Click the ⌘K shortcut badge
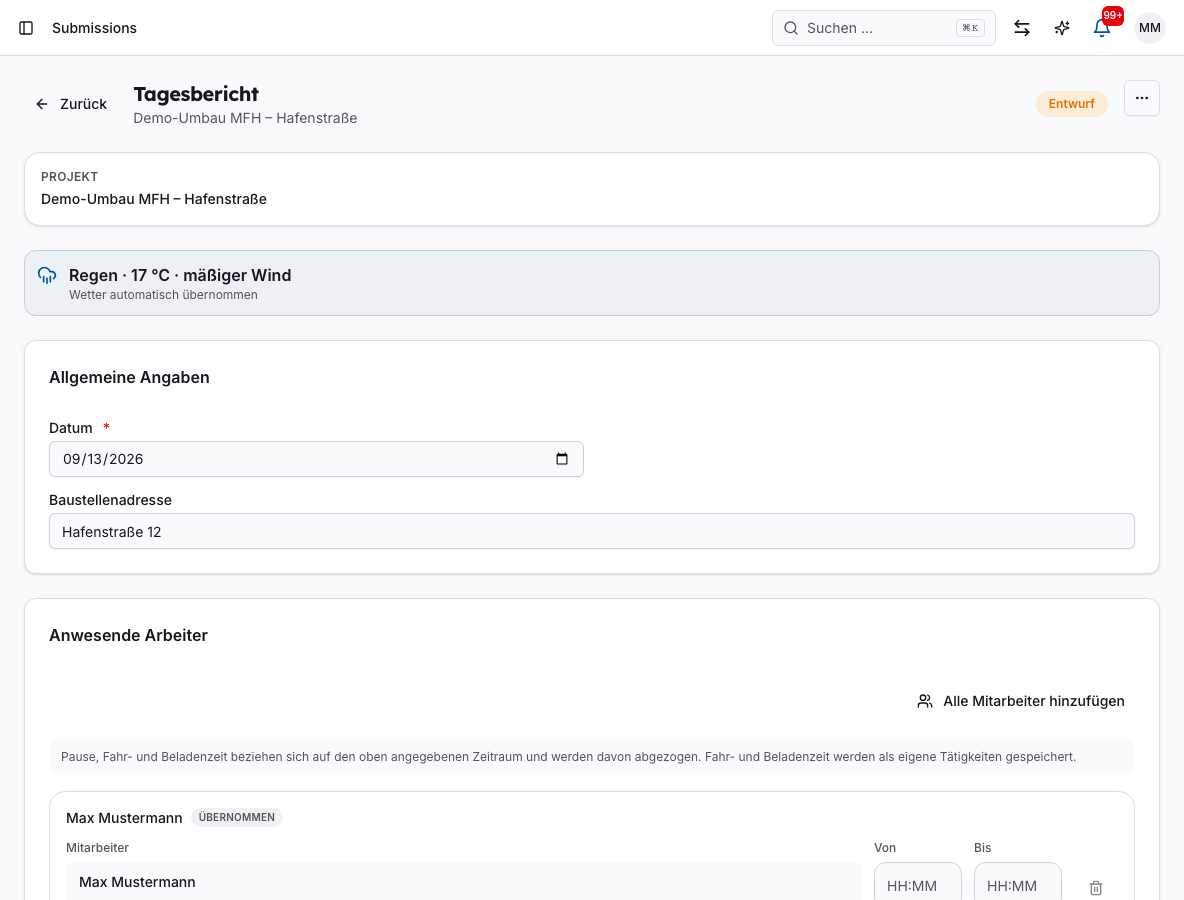This screenshot has width=1184, height=900. click(x=970, y=28)
